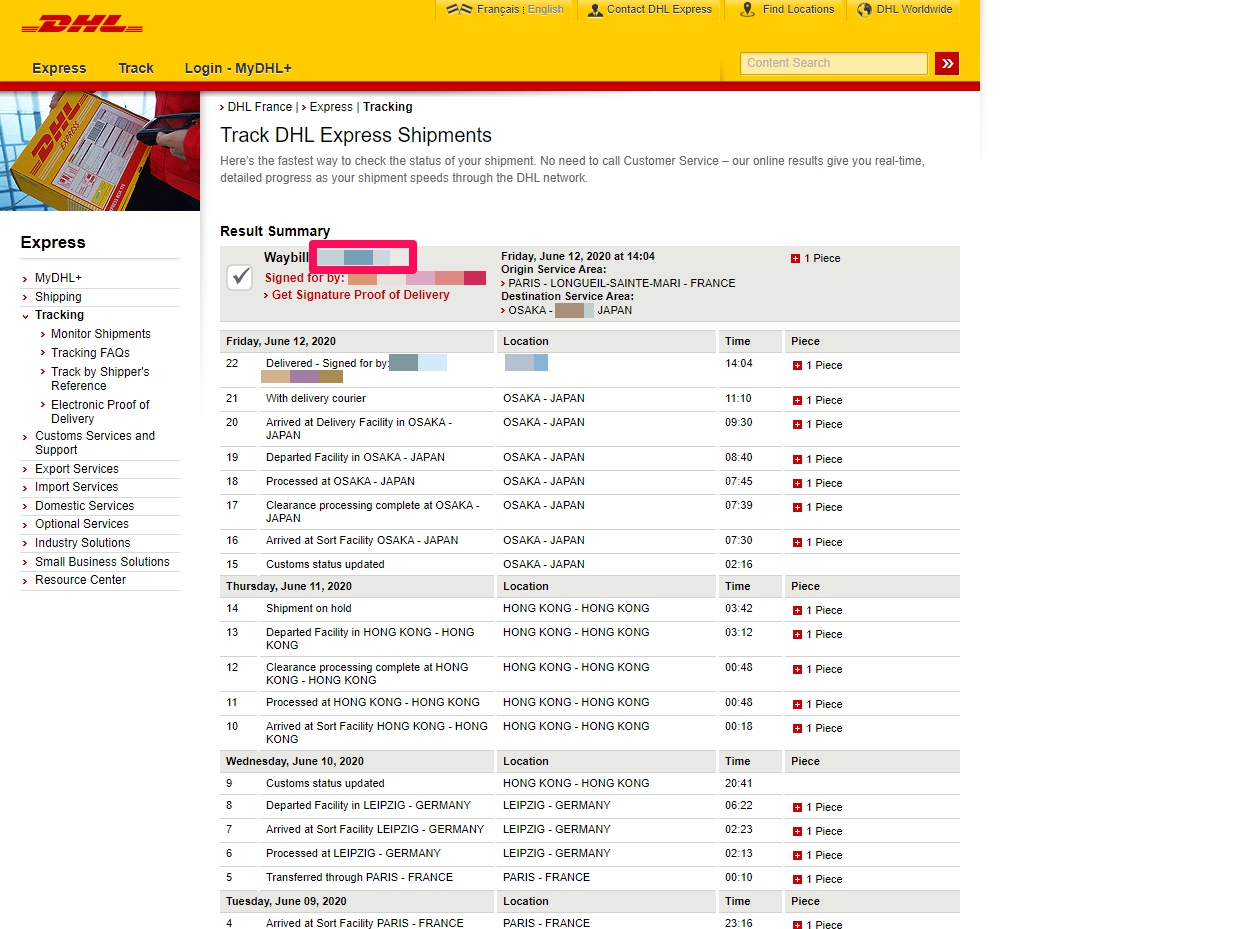This screenshot has height=929, width=1241.
Task: Click Tuesday, June 09, 2020 date header
Action: [286, 902]
